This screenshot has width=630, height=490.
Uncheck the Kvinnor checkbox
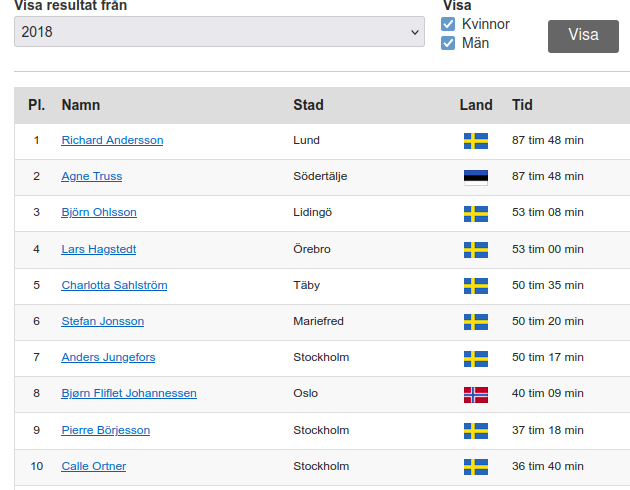click(449, 24)
